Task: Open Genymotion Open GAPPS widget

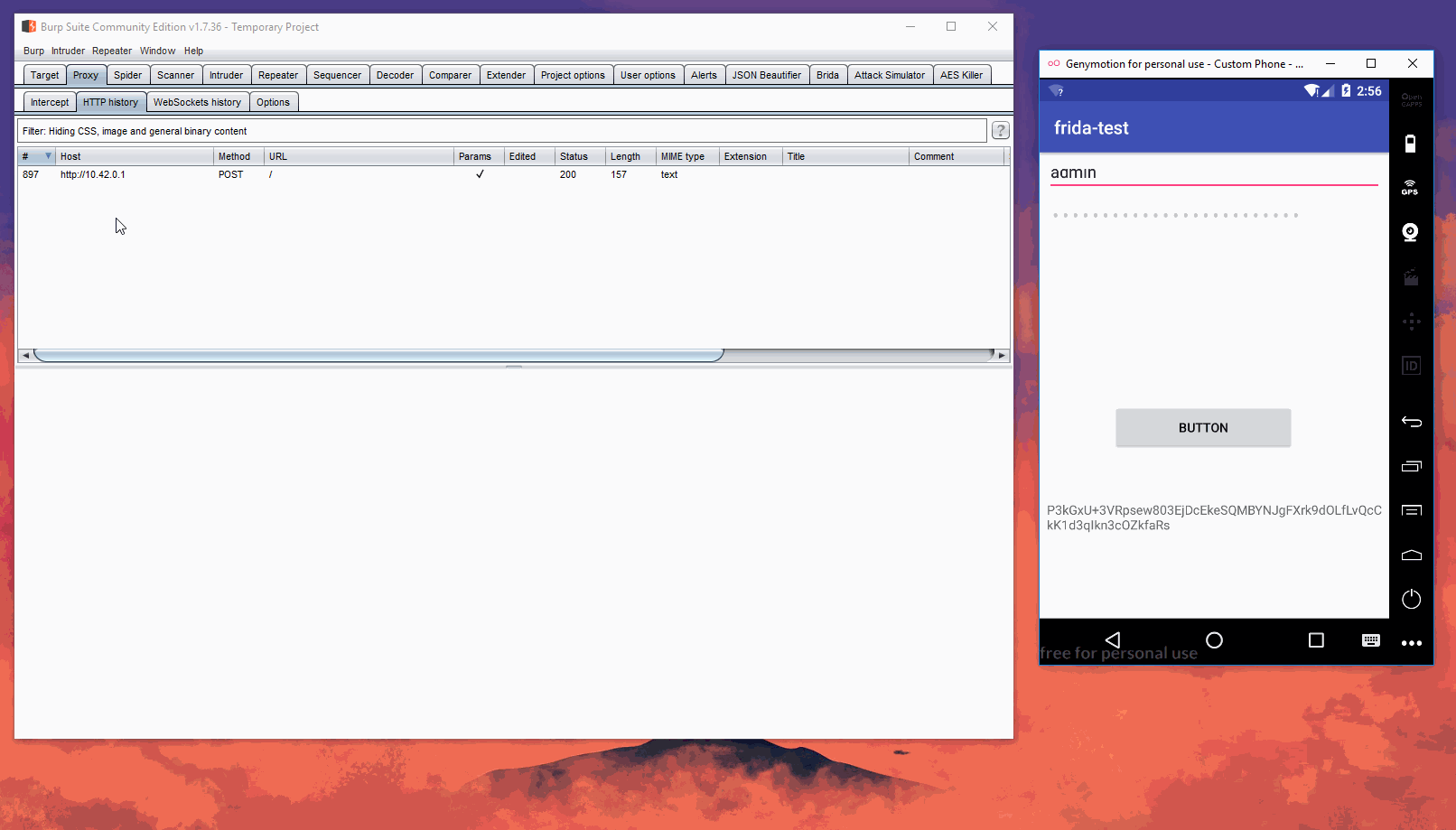Action: [x=1411, y=99]
